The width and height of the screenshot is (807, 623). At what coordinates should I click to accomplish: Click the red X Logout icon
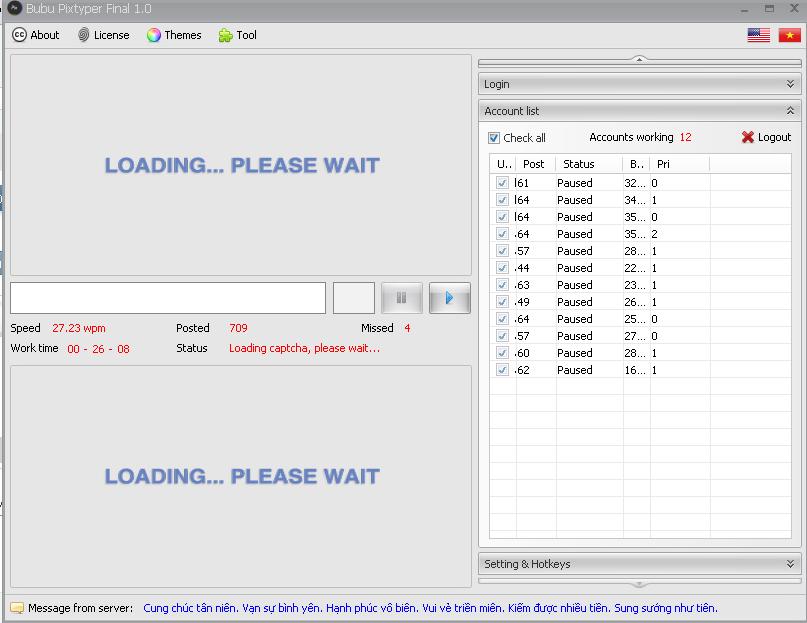pos(748,138)
